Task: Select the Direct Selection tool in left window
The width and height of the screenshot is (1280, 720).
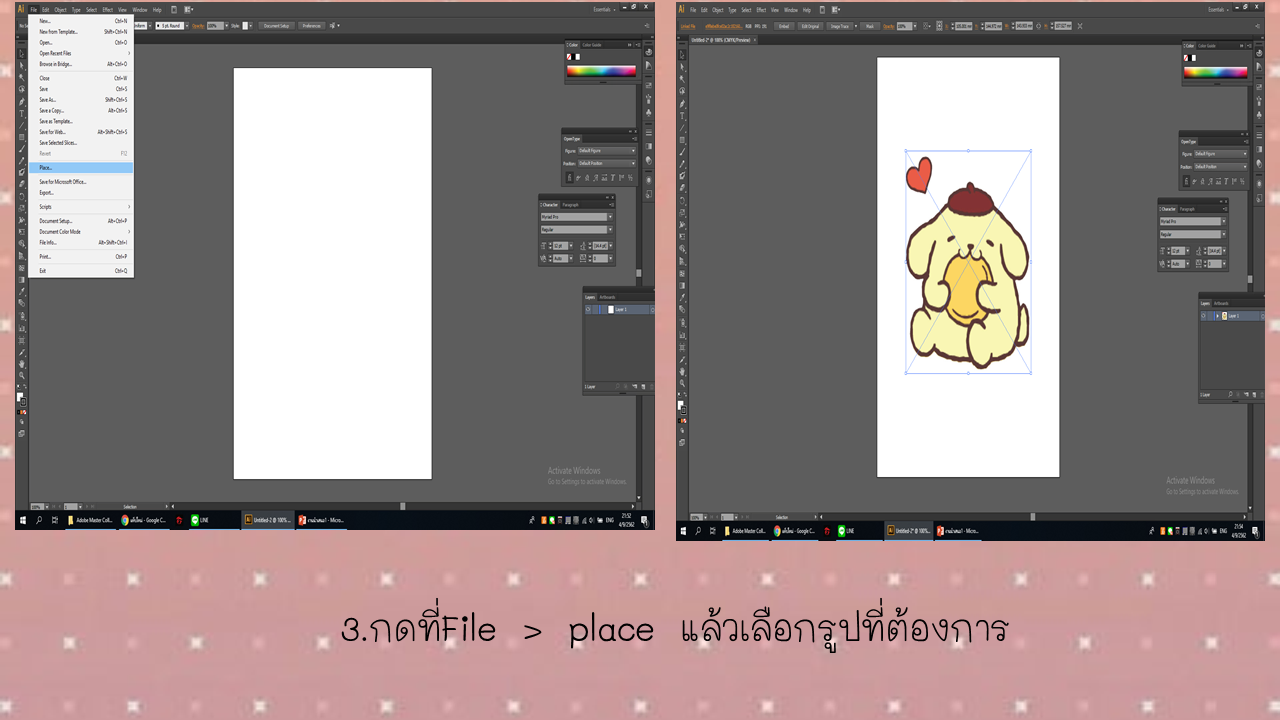Action: click(x=21, y=66)
